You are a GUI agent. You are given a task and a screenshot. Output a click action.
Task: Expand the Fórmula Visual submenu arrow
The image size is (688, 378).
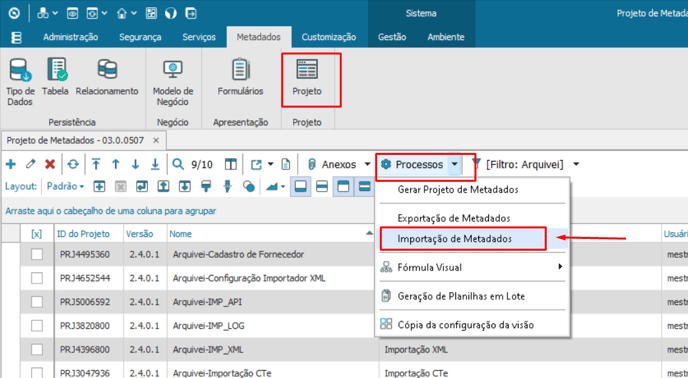click(x=560, y=266)
